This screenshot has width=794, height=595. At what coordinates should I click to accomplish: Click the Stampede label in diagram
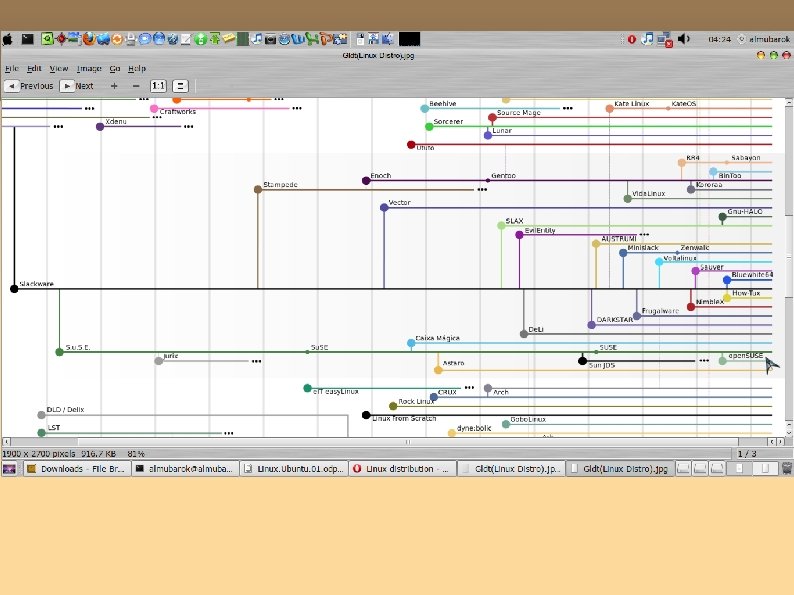[x=280, y=184]
